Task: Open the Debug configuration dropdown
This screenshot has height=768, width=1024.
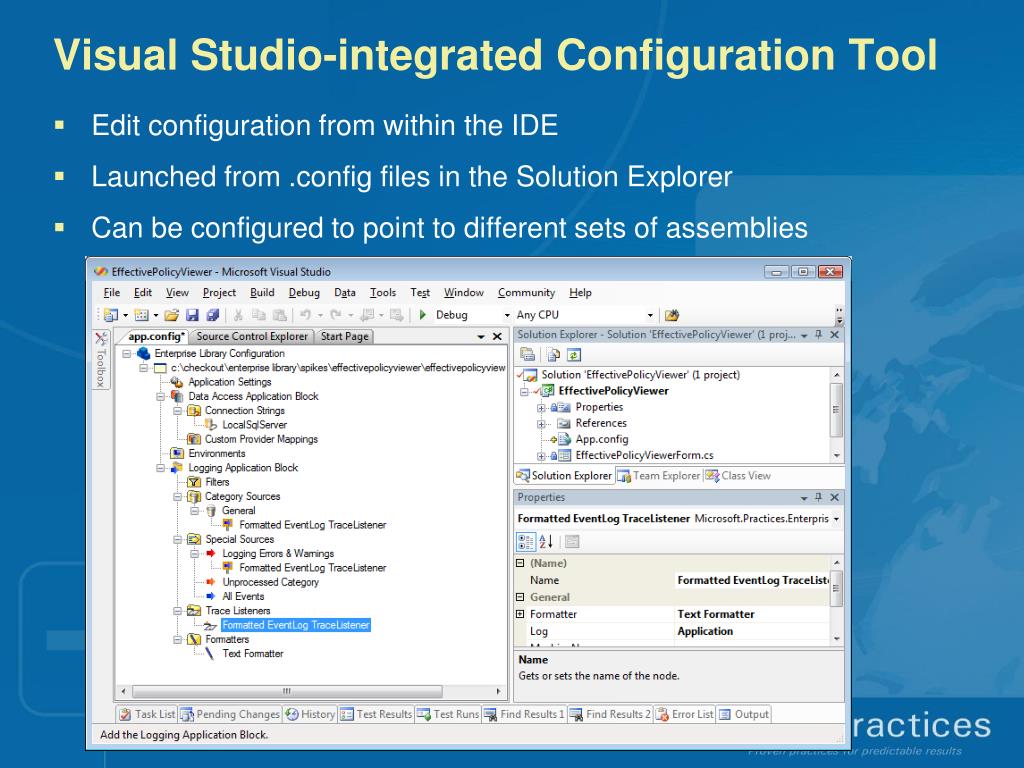Action: [507, 315]
